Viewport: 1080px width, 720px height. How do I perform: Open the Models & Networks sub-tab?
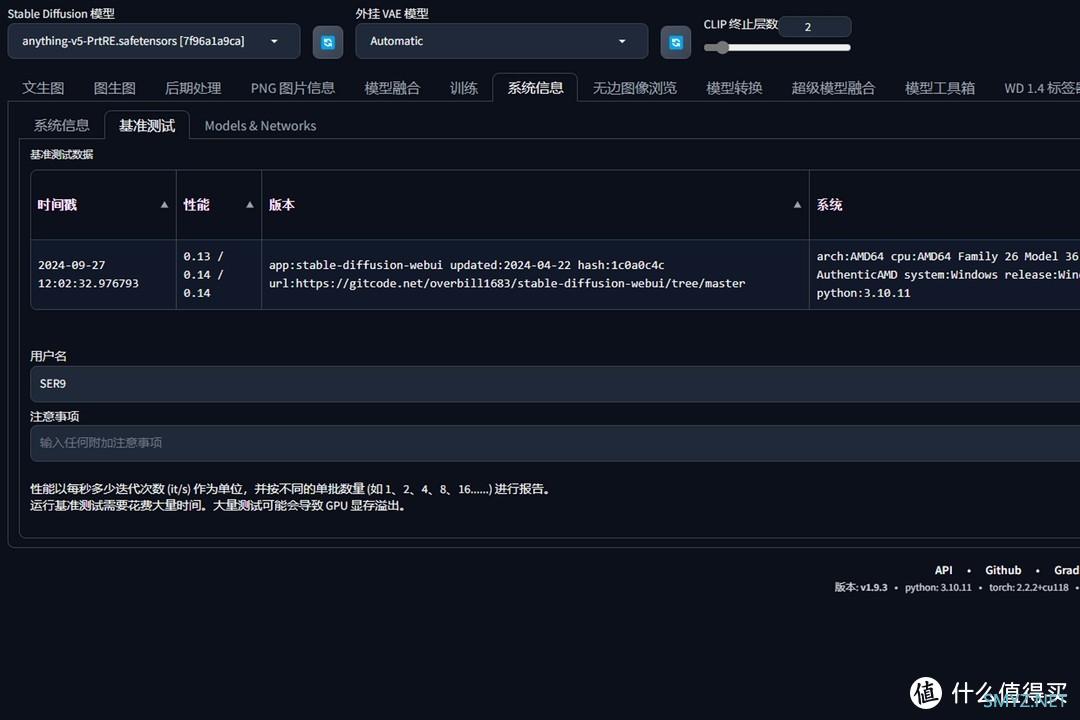260,125
